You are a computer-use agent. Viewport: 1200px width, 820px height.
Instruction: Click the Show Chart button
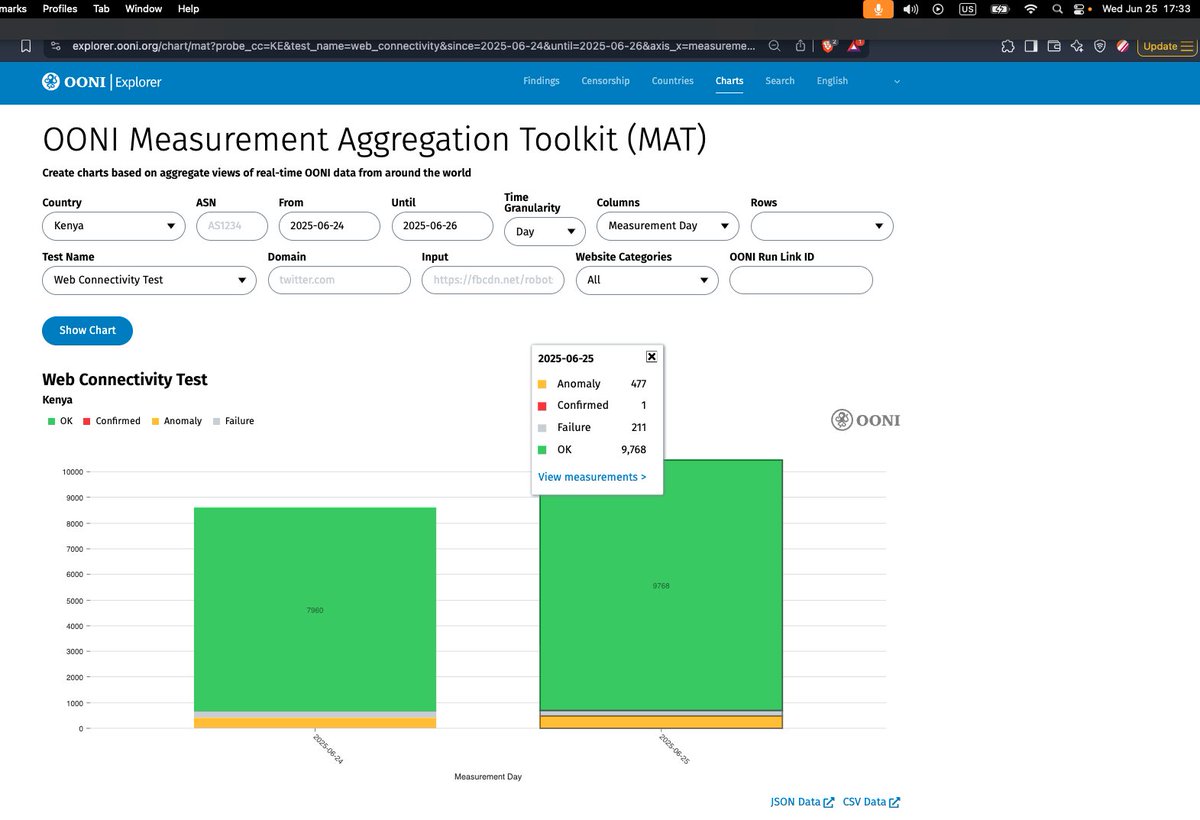point(87,330)
